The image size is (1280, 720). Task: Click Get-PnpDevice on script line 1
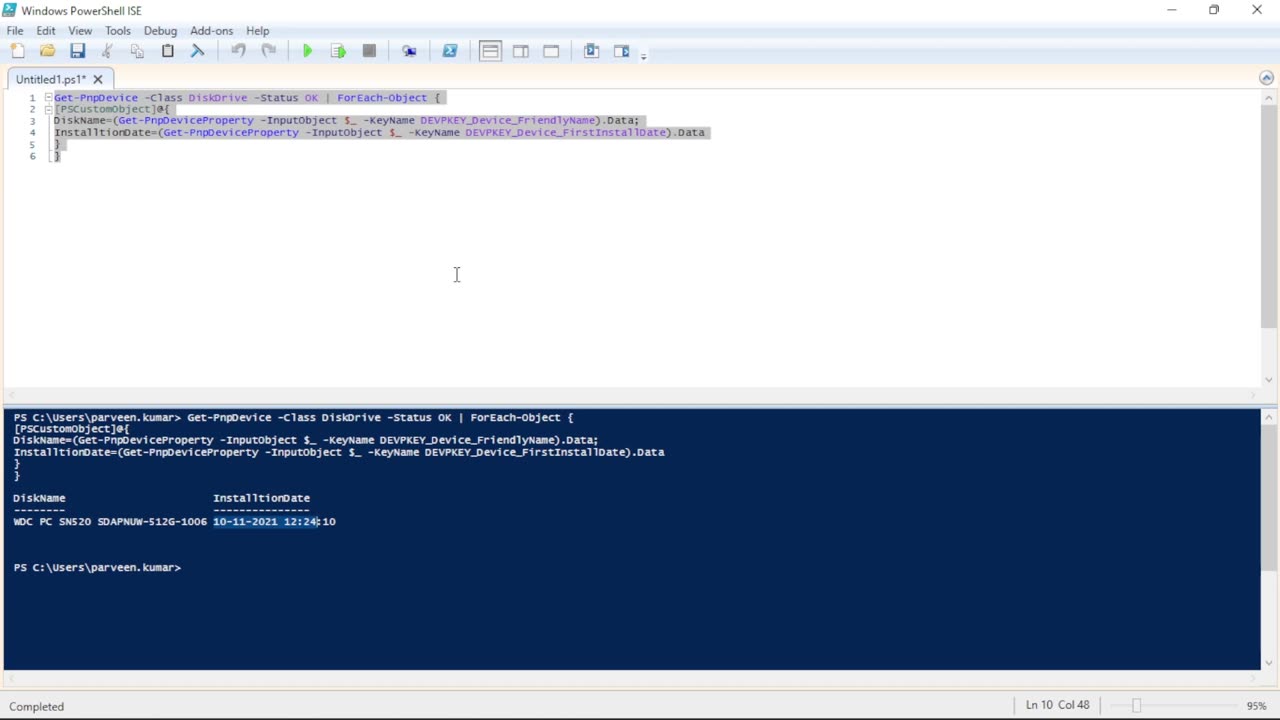(x=96, y=98)
